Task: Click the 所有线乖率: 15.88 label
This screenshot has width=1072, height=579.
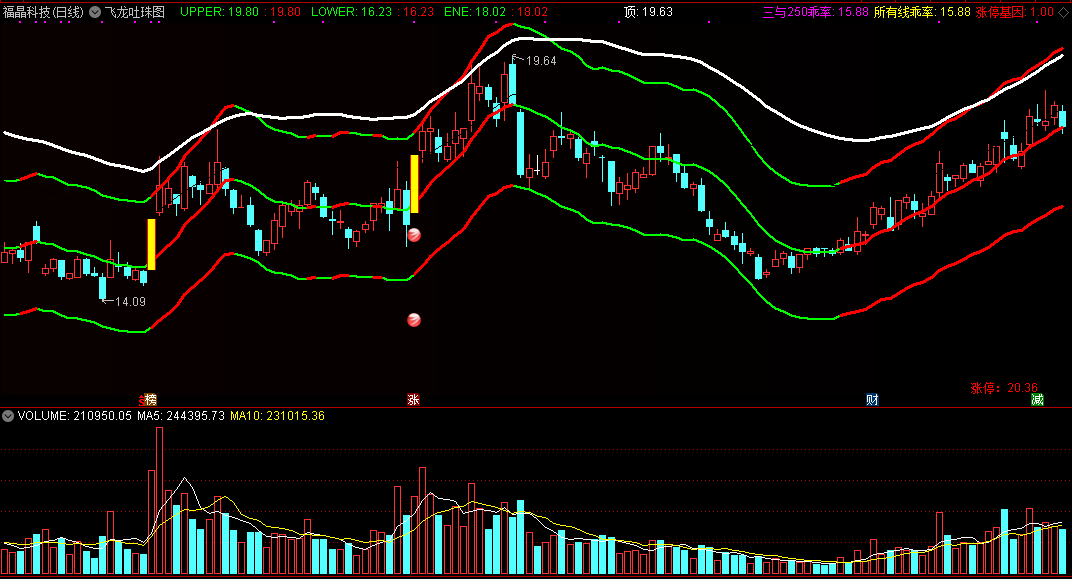Action: (922, 12)
